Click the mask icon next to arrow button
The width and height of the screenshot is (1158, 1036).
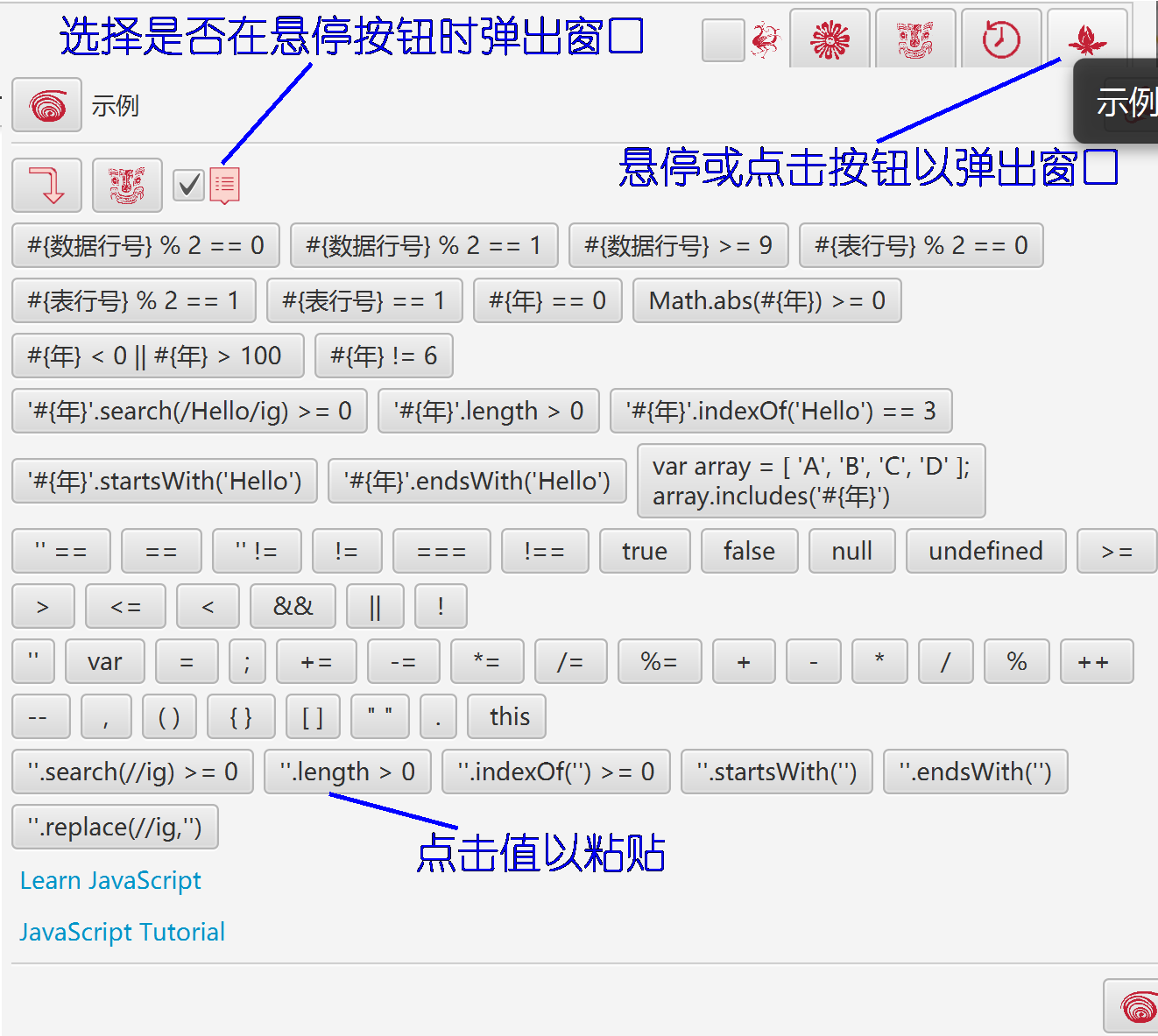(x=127, y=185)
